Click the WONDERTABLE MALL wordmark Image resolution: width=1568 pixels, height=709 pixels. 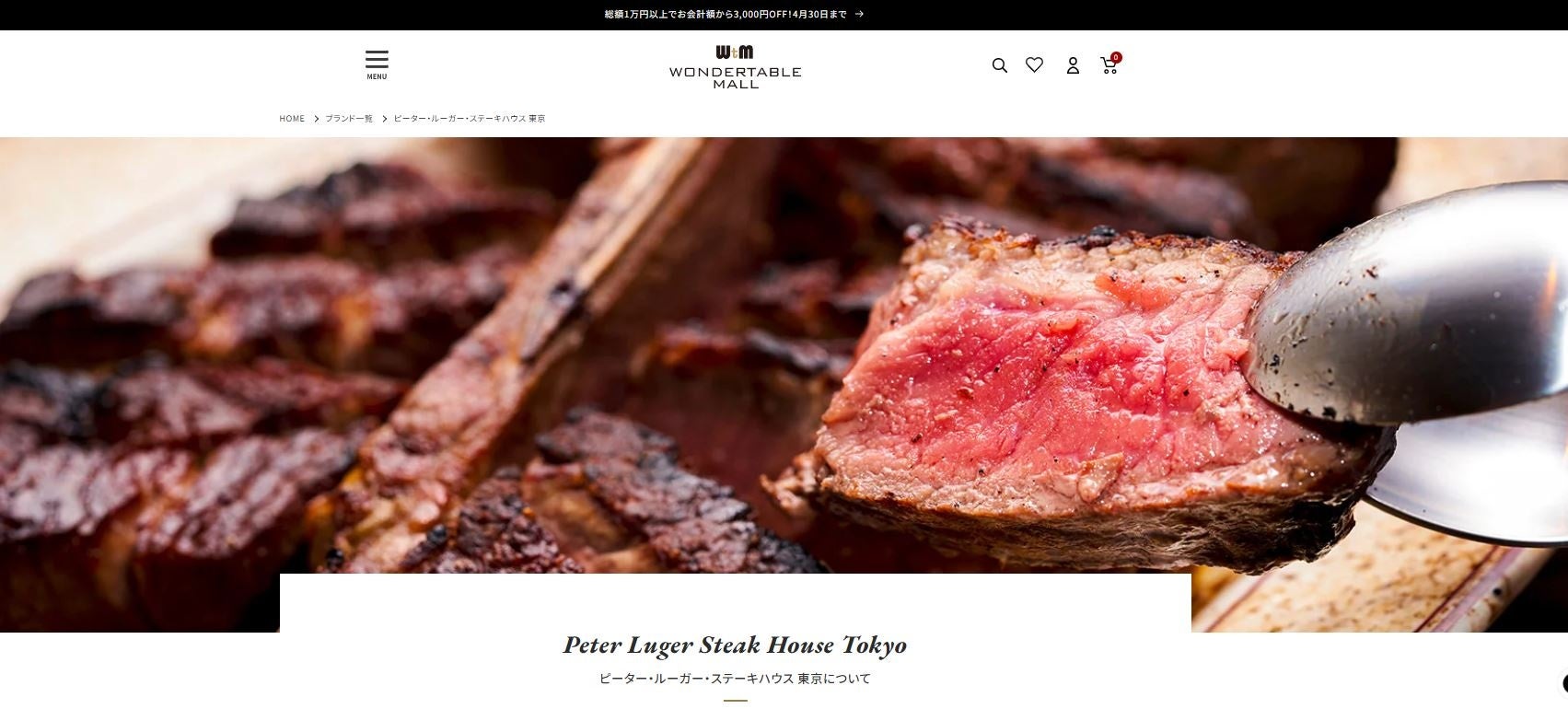coord(735,77)
